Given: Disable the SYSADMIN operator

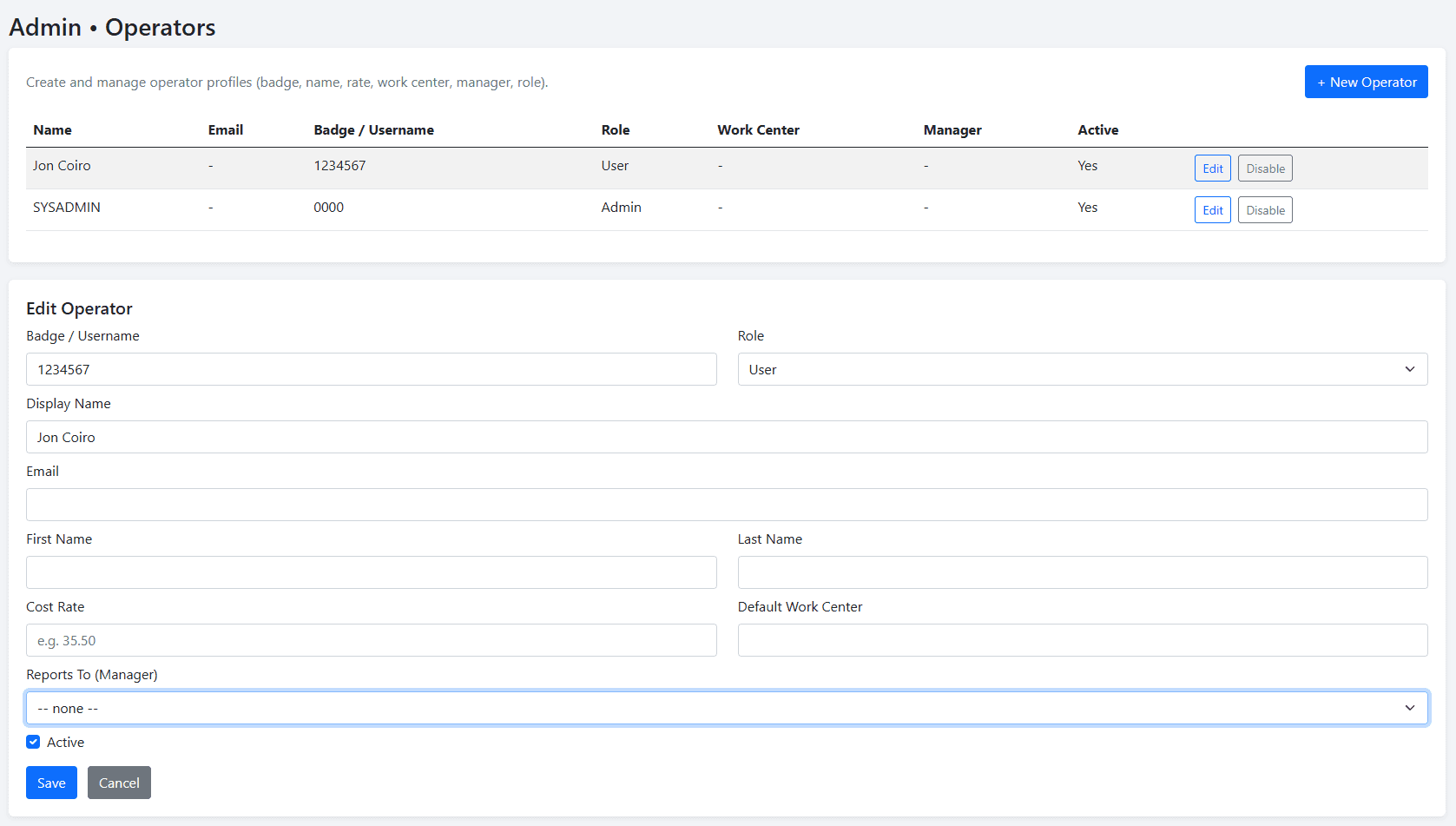Looking at the screenshot, I should click(1264, 210).
